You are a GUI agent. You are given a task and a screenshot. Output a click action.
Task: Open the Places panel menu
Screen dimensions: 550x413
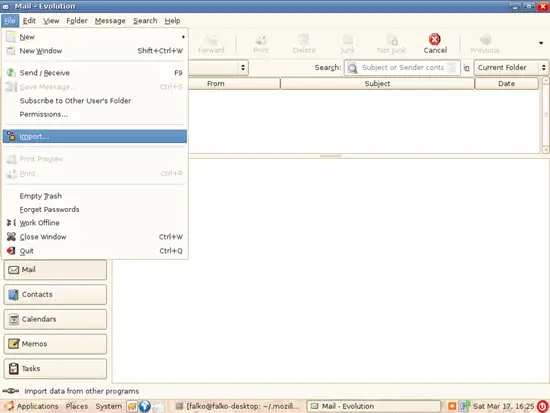[77, 406]
